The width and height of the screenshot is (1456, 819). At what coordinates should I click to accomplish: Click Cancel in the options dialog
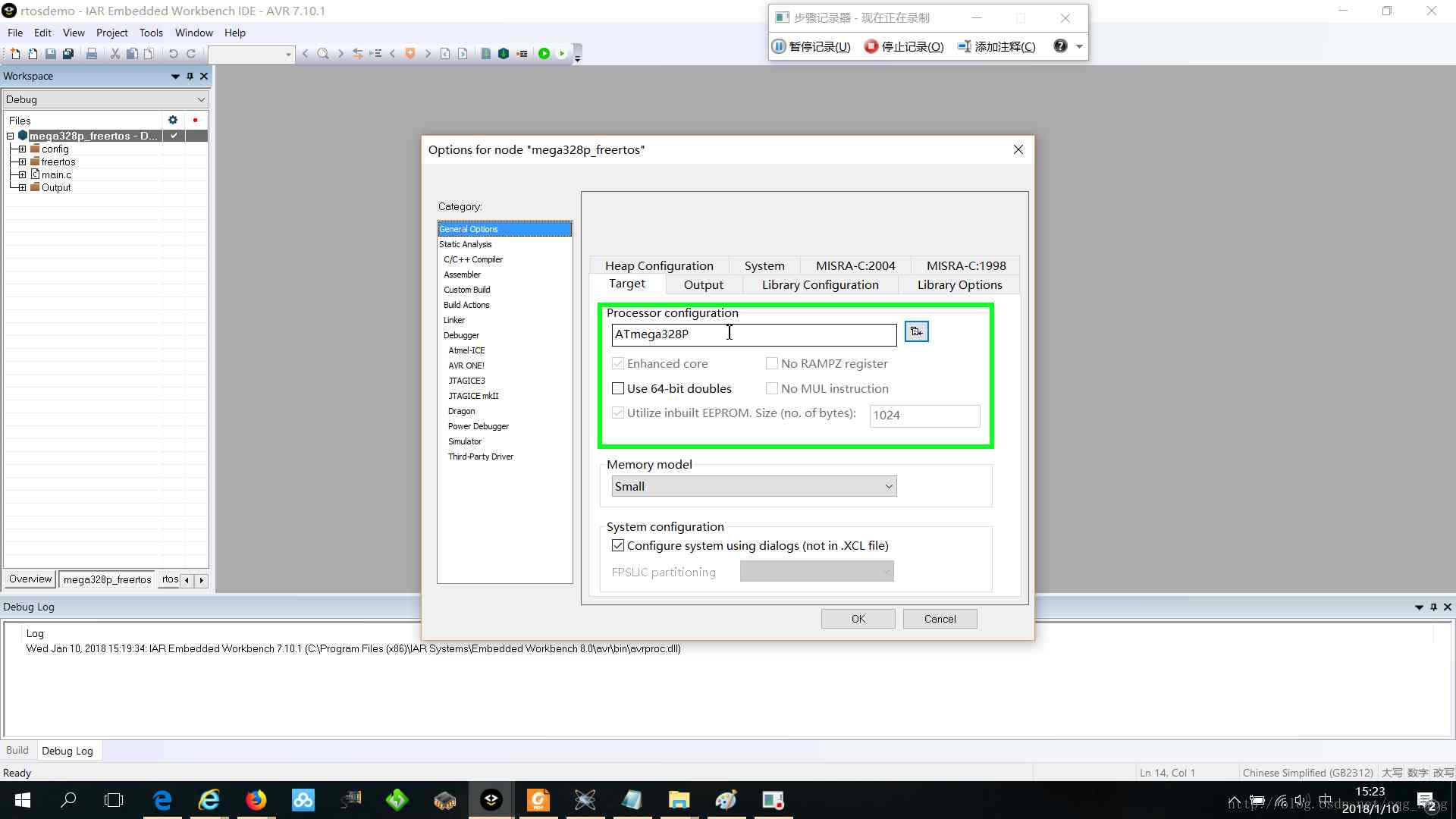click(940, 619)
